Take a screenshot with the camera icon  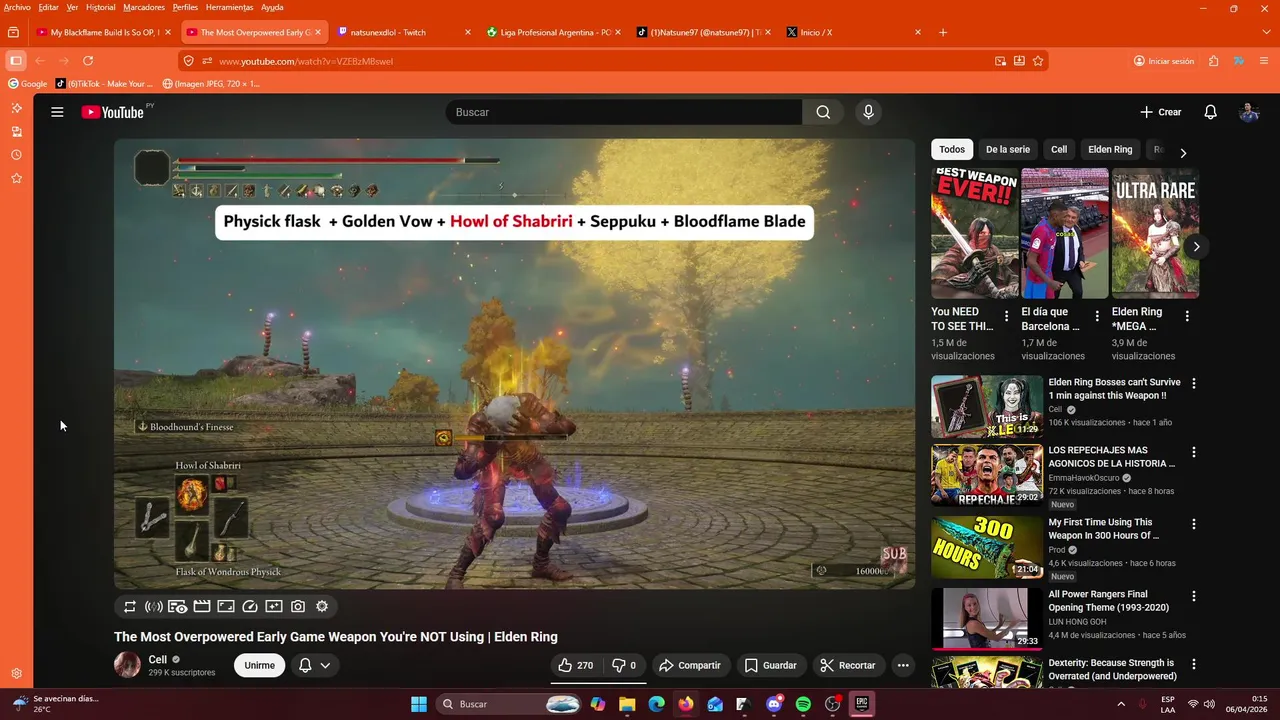(298, 606)
